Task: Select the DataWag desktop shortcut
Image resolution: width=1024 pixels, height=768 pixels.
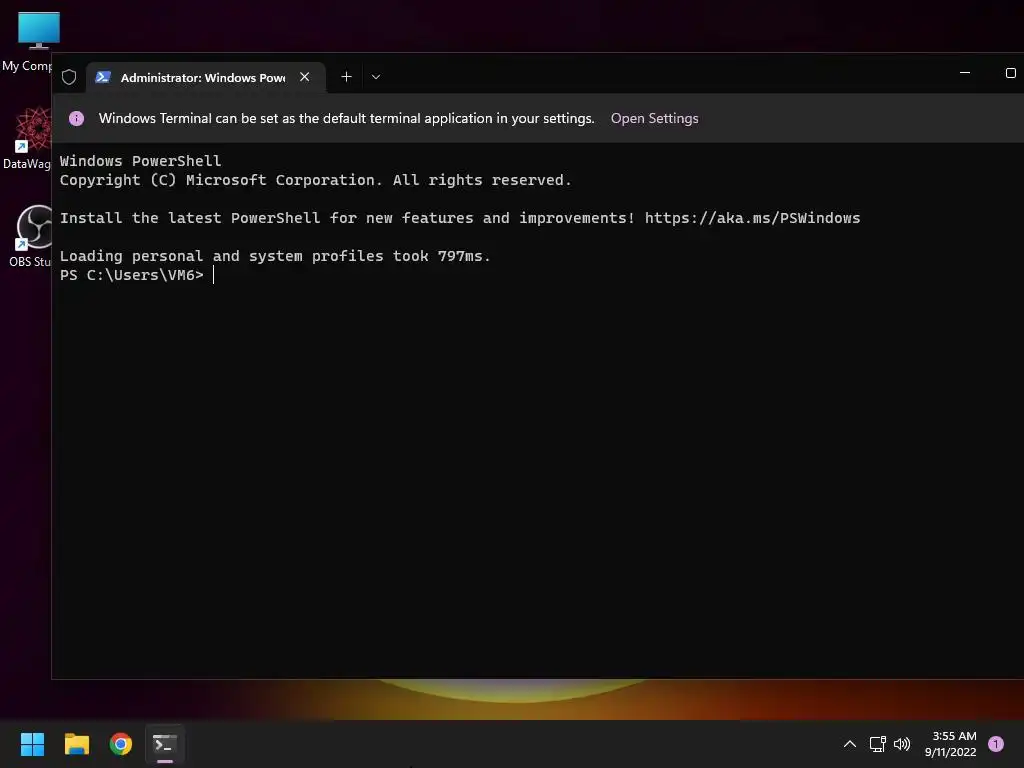Action: [27, 138]
